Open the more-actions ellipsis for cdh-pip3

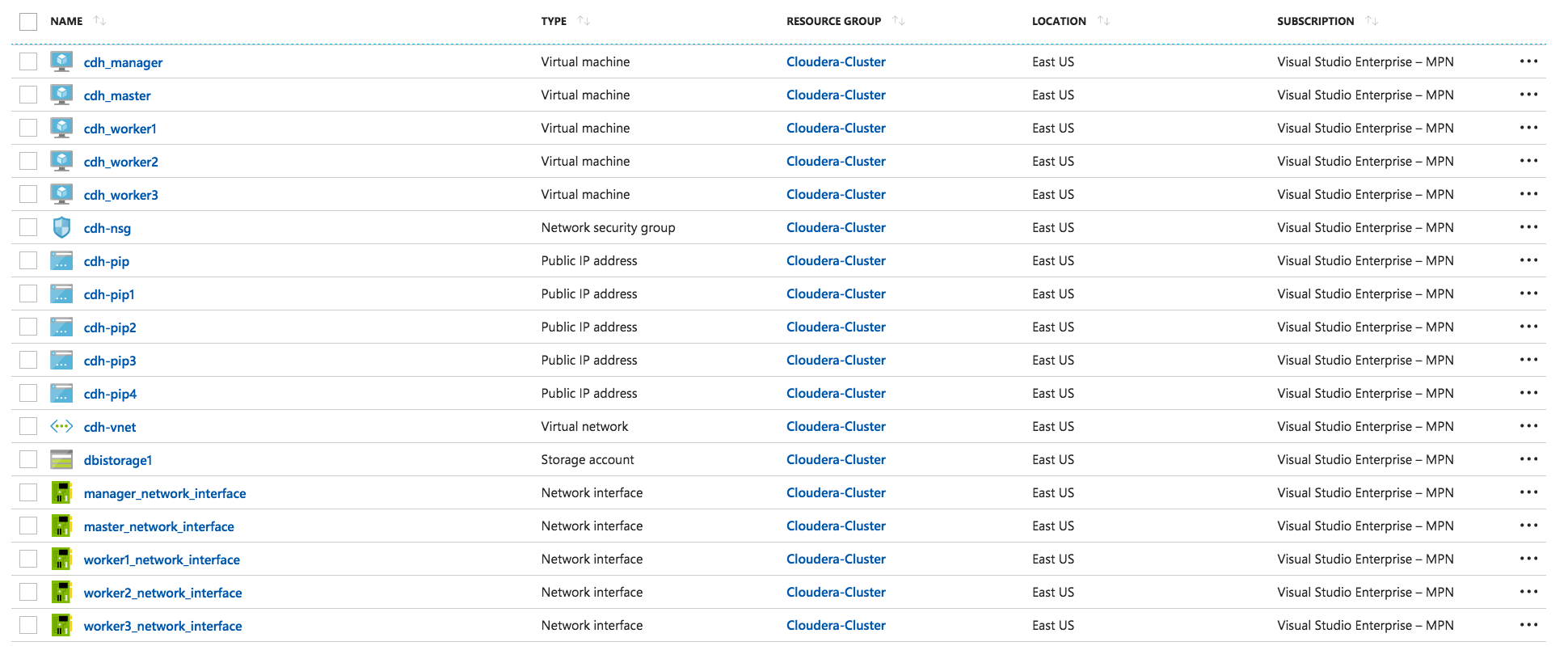coord(1528,360)
